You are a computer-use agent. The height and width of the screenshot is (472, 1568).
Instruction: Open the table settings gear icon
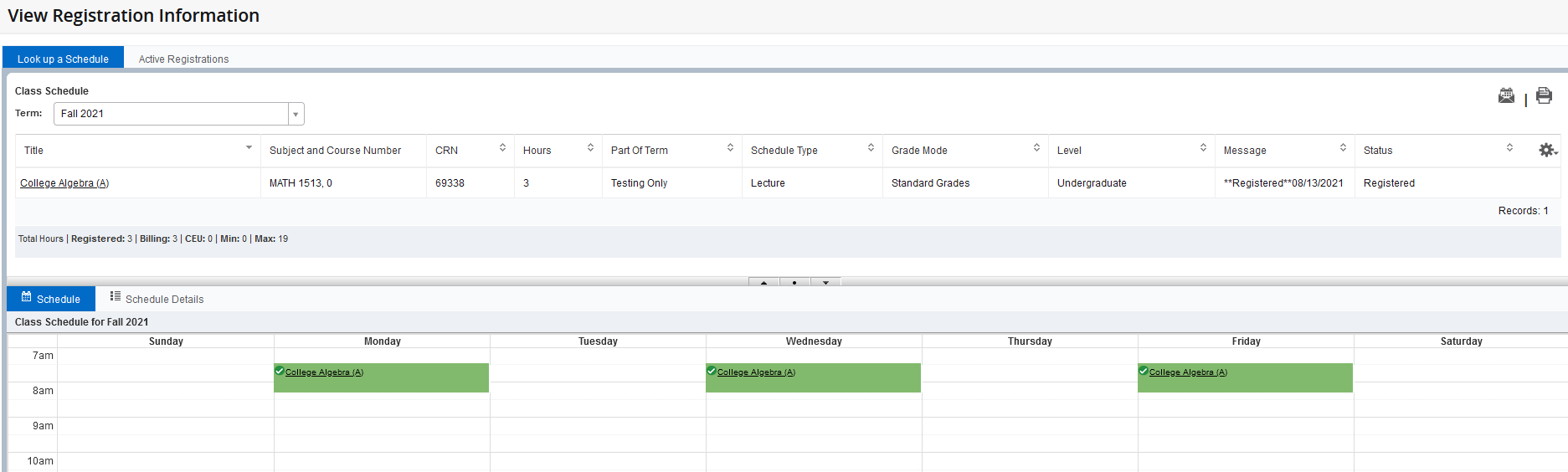tap(1547, 150)
